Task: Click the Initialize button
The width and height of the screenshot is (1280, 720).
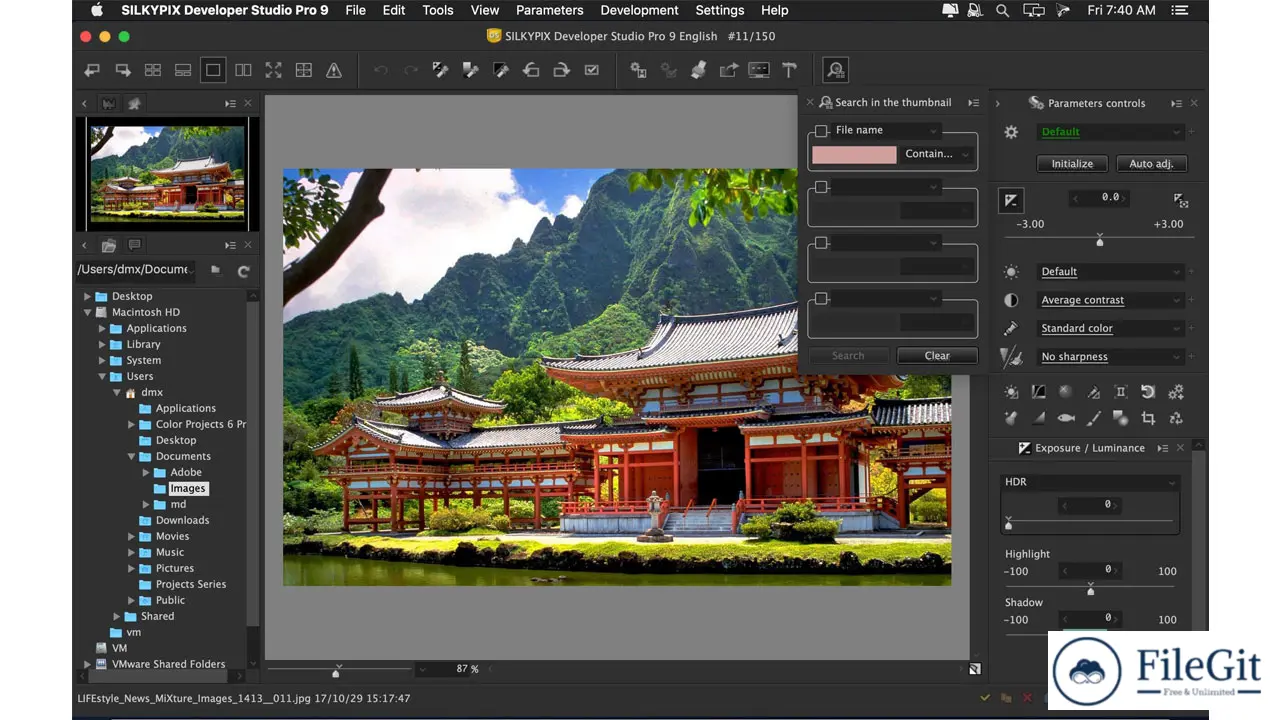Action: (x=1072, y=163)
